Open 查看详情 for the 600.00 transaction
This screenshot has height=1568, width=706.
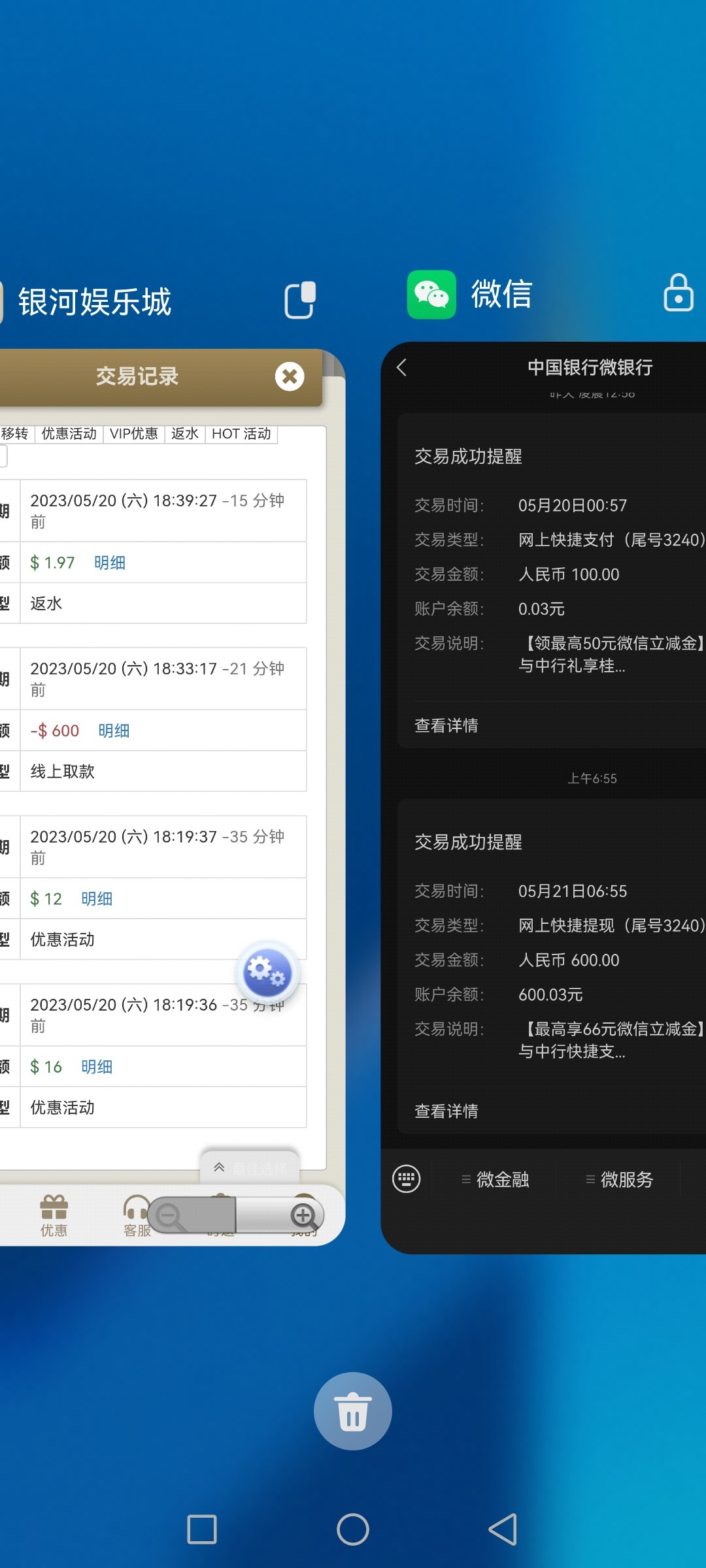pos(446,1111)
